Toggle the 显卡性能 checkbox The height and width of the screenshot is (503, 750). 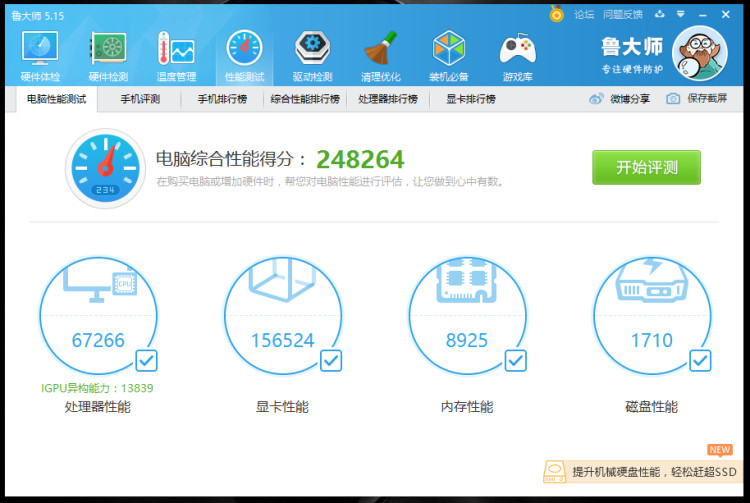(x=331, y=361)
